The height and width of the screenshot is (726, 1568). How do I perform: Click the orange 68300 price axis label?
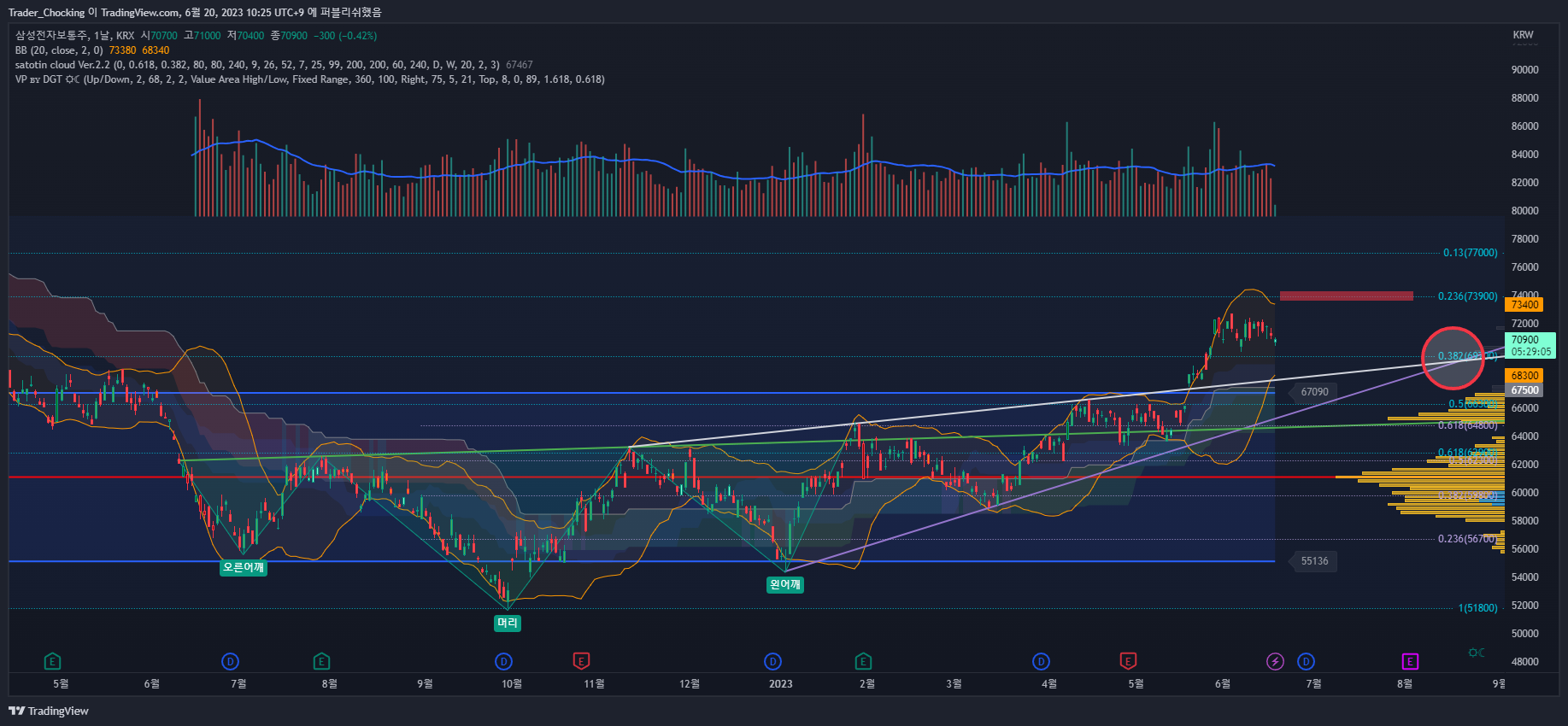1524,376
